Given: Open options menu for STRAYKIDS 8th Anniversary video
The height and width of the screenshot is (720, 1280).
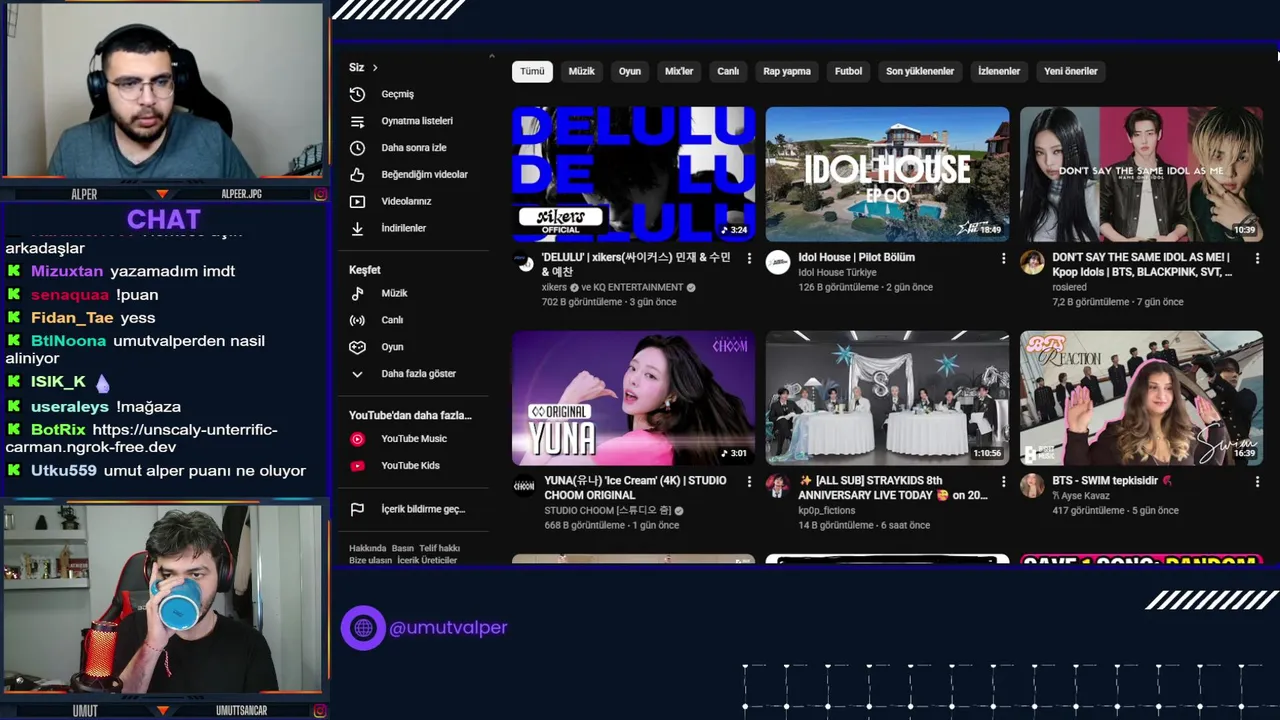Looking at the screenshot, I should 1003,482.
